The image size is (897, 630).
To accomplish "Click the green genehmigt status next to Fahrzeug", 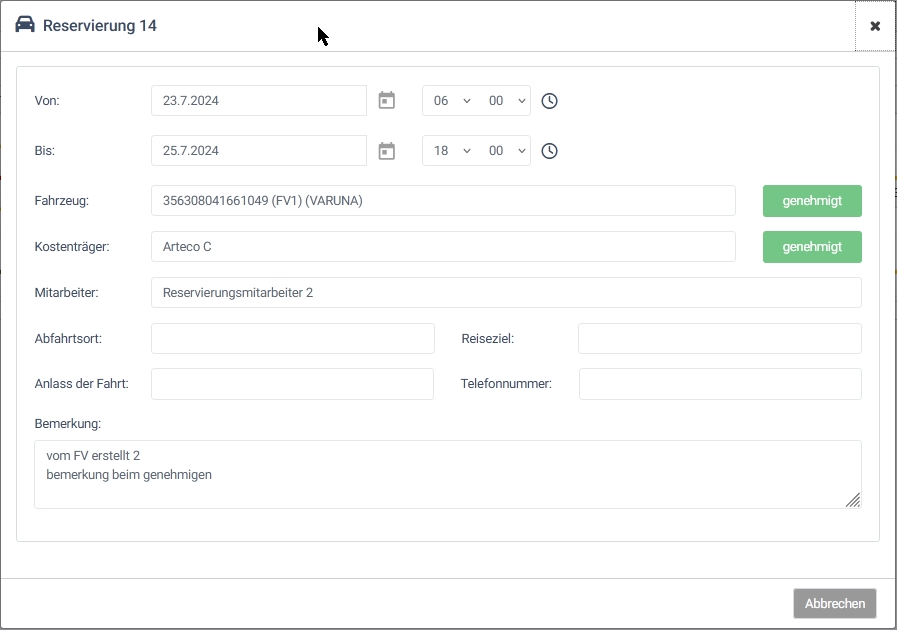I will click(811, 200).
